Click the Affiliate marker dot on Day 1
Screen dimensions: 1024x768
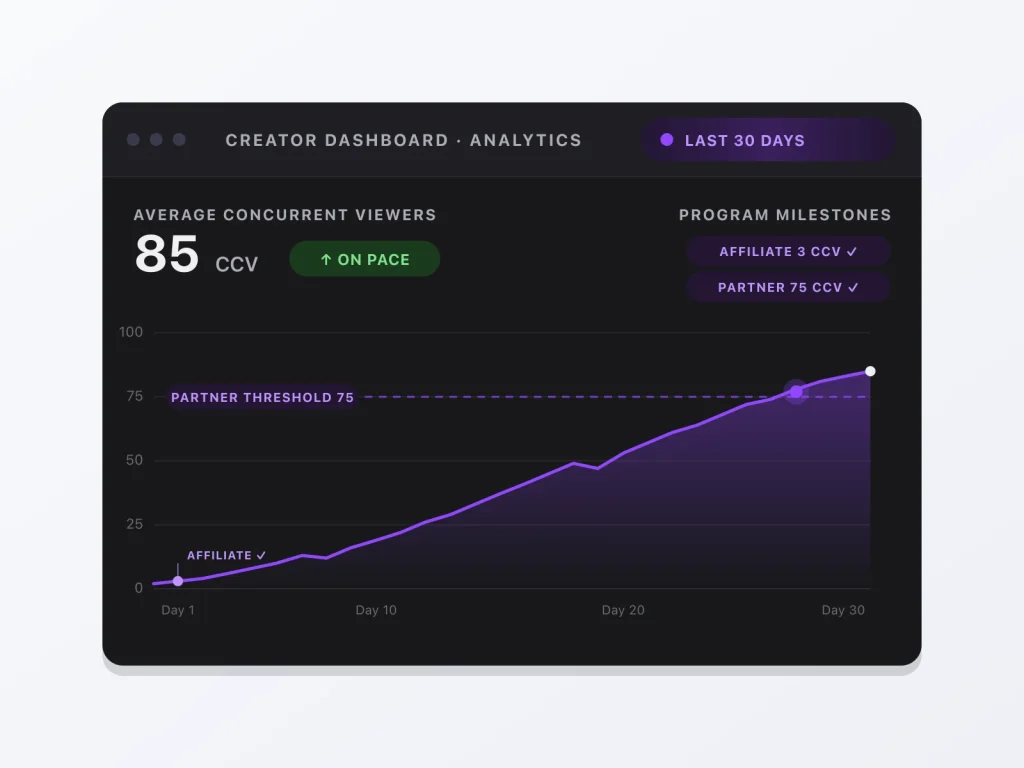178,581
